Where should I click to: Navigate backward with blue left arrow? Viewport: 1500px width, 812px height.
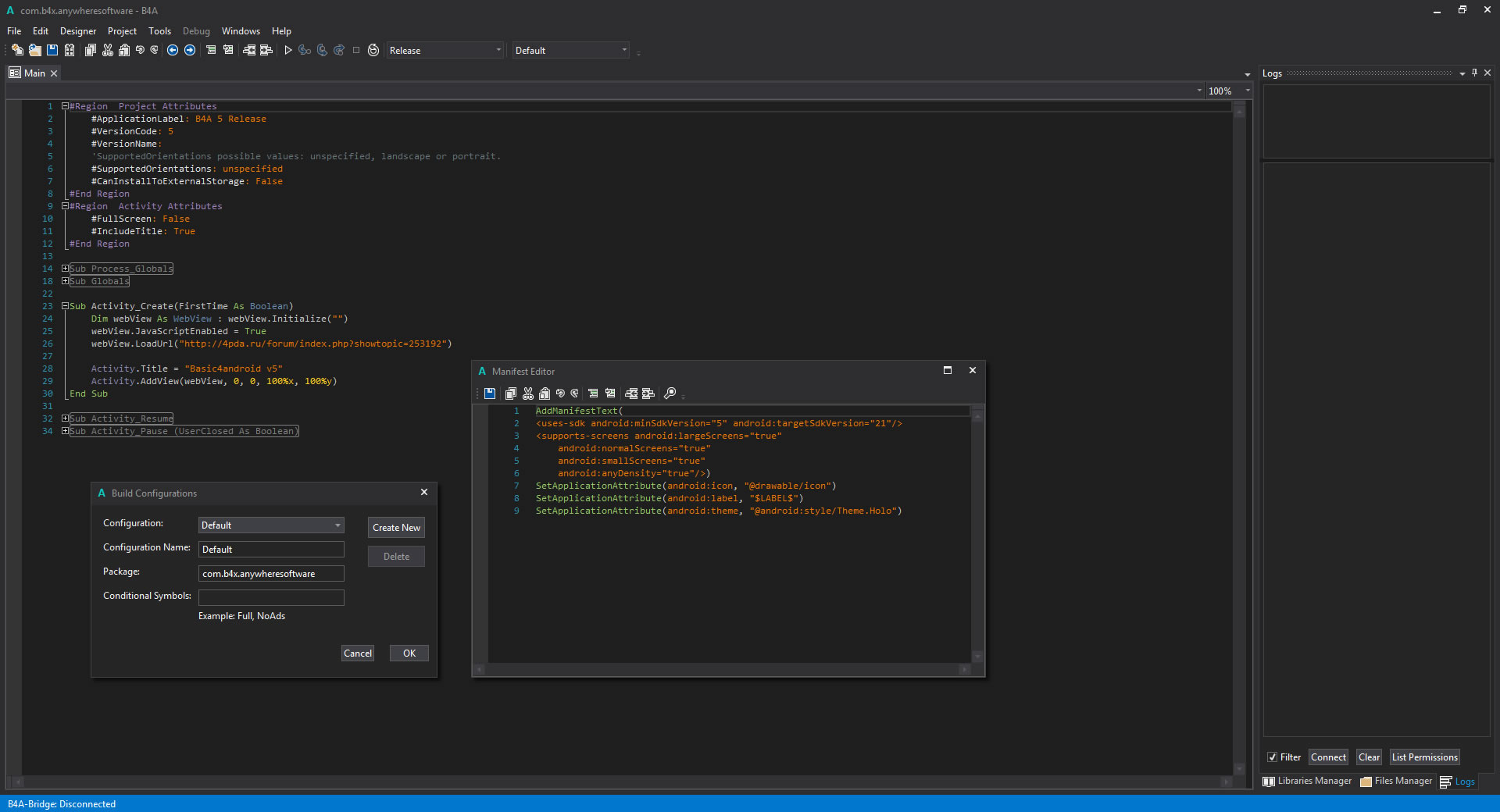(x=173, y=50)
